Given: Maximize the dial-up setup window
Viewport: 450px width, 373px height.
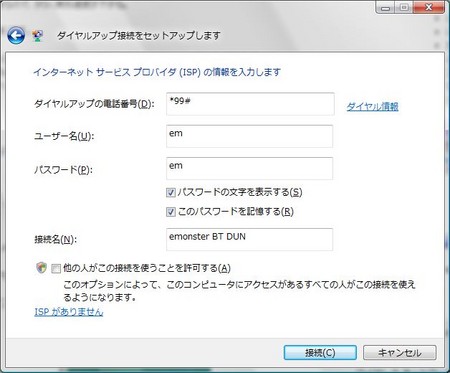Looking at the screenshot, I should point(404,7).
